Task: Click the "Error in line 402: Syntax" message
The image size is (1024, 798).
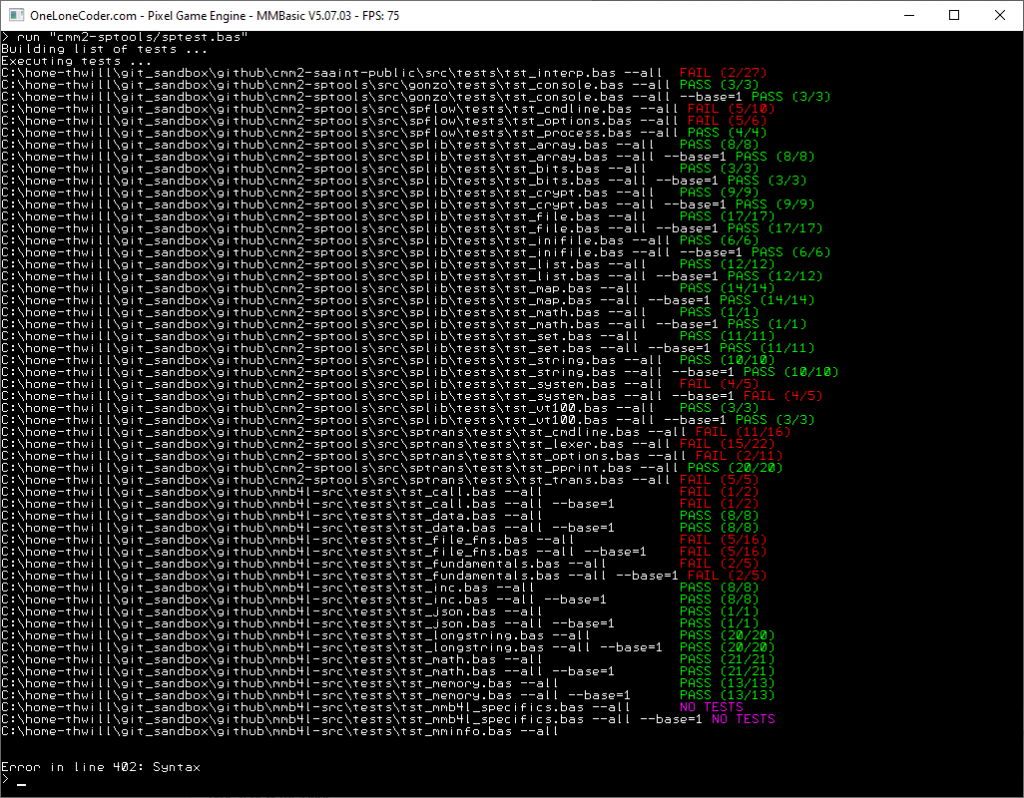Action: (x=100, y=767)
